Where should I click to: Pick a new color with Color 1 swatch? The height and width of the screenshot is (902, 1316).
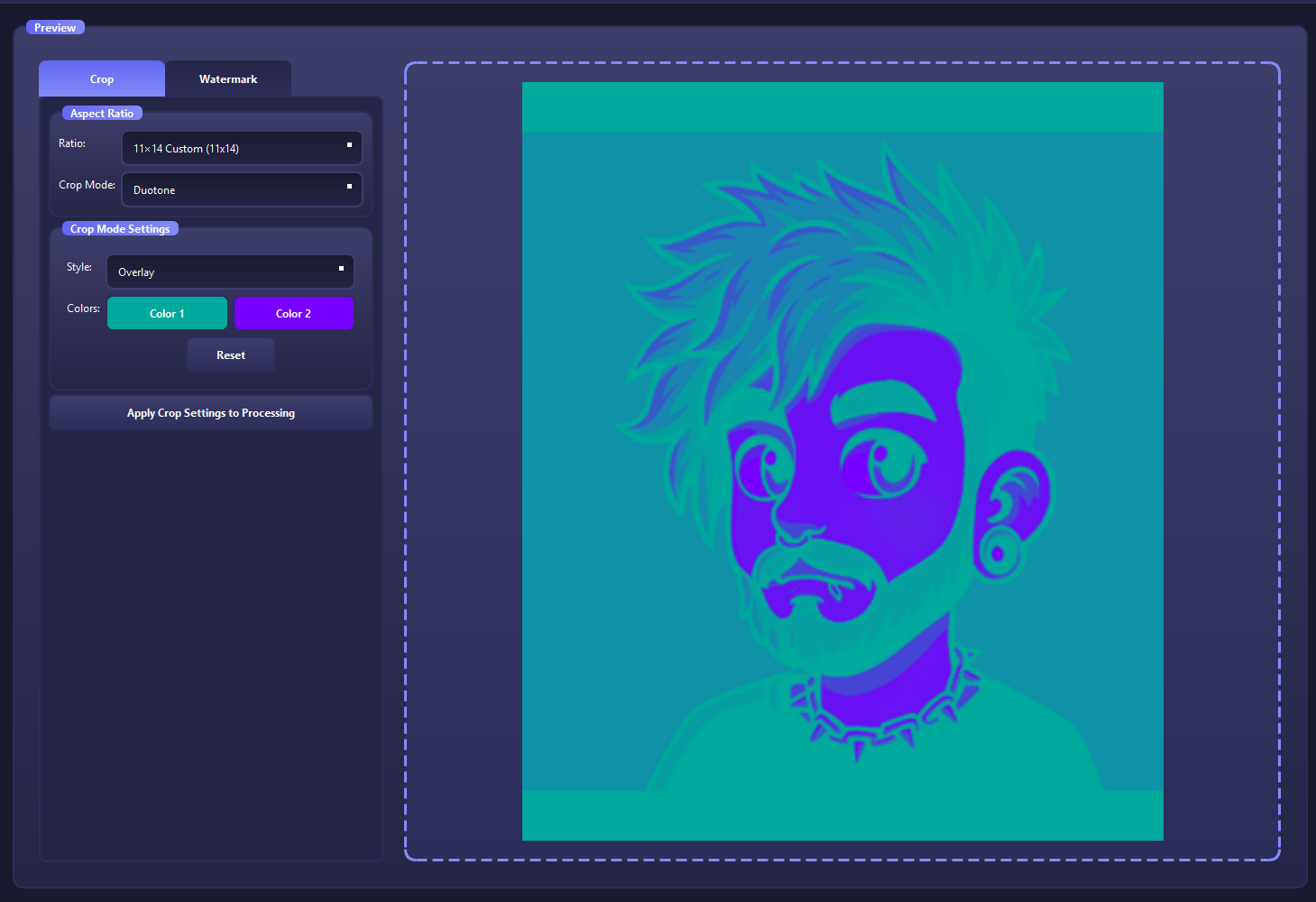(x=167, y=313)
